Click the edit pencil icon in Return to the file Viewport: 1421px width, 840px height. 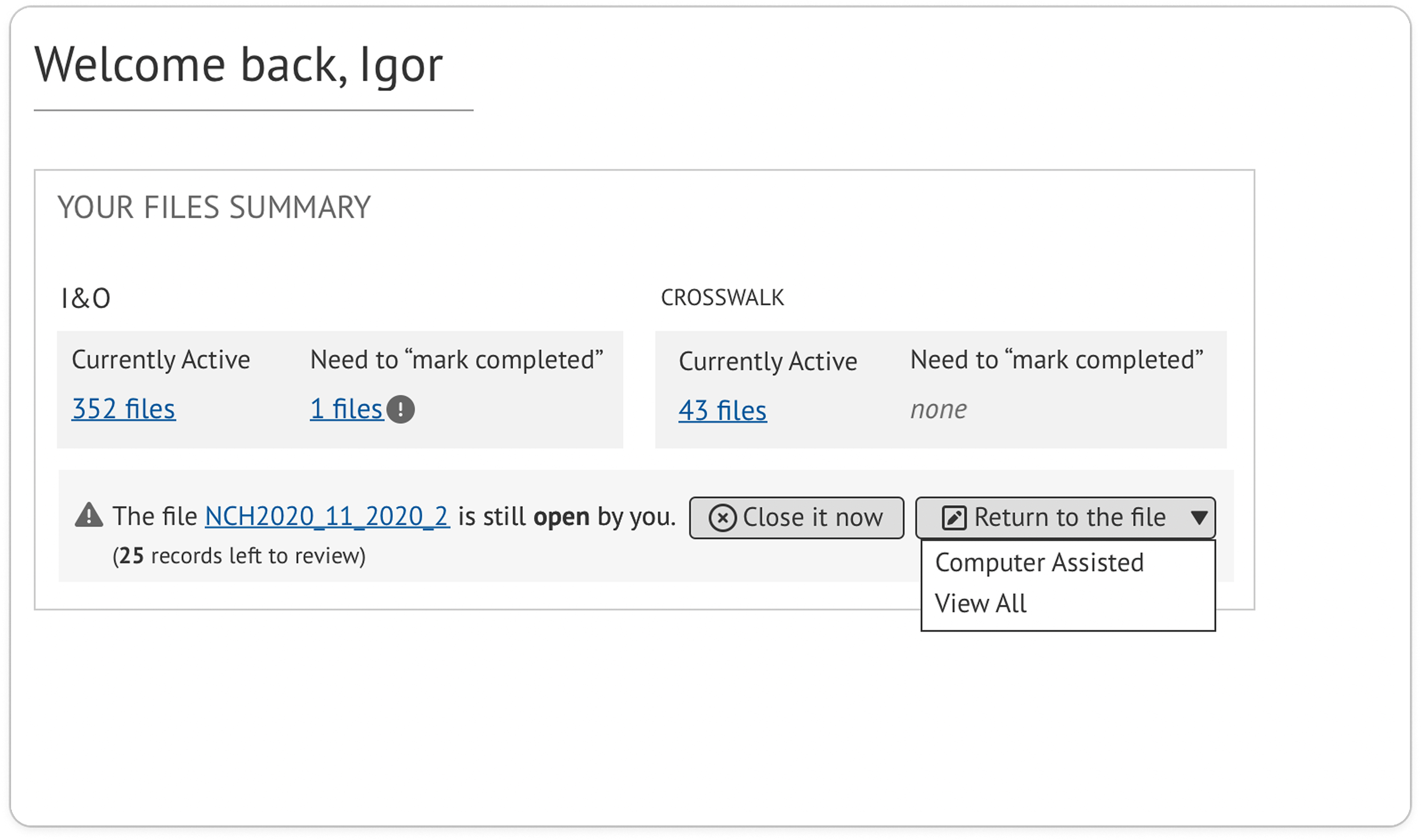point(954,518)
